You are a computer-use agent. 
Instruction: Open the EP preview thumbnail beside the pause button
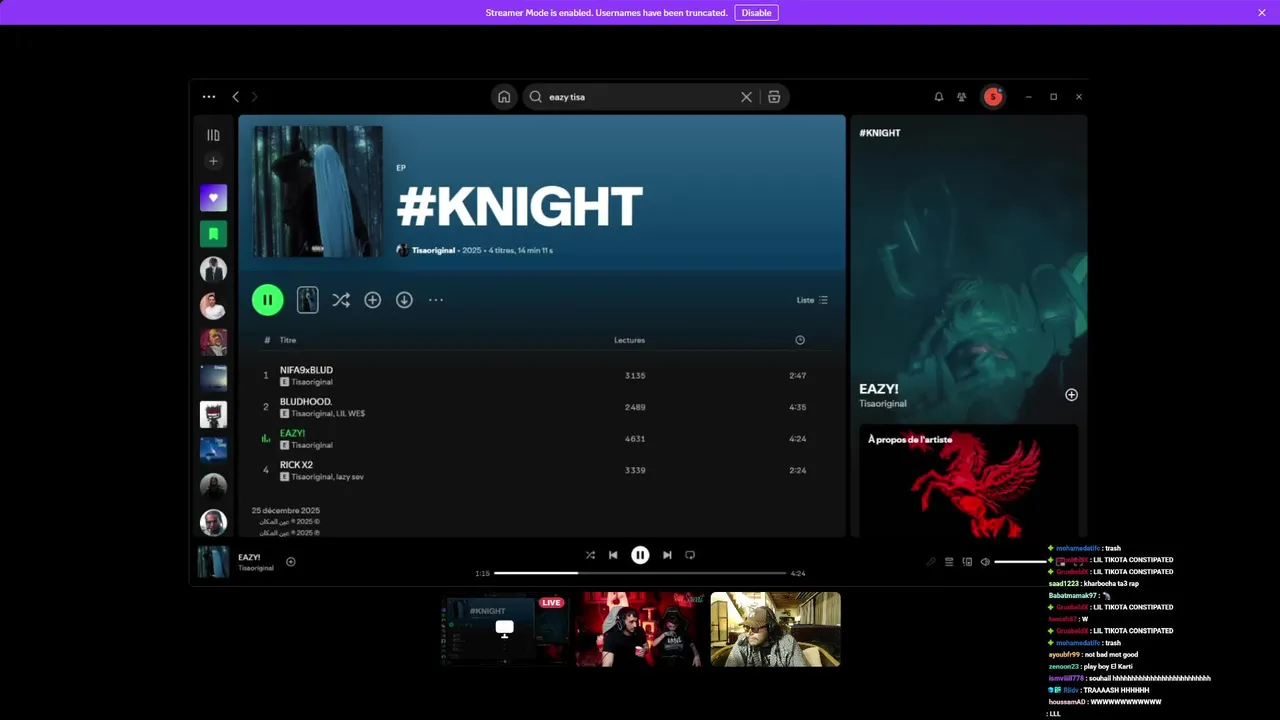pyautogui.click(x=308, y=300)
